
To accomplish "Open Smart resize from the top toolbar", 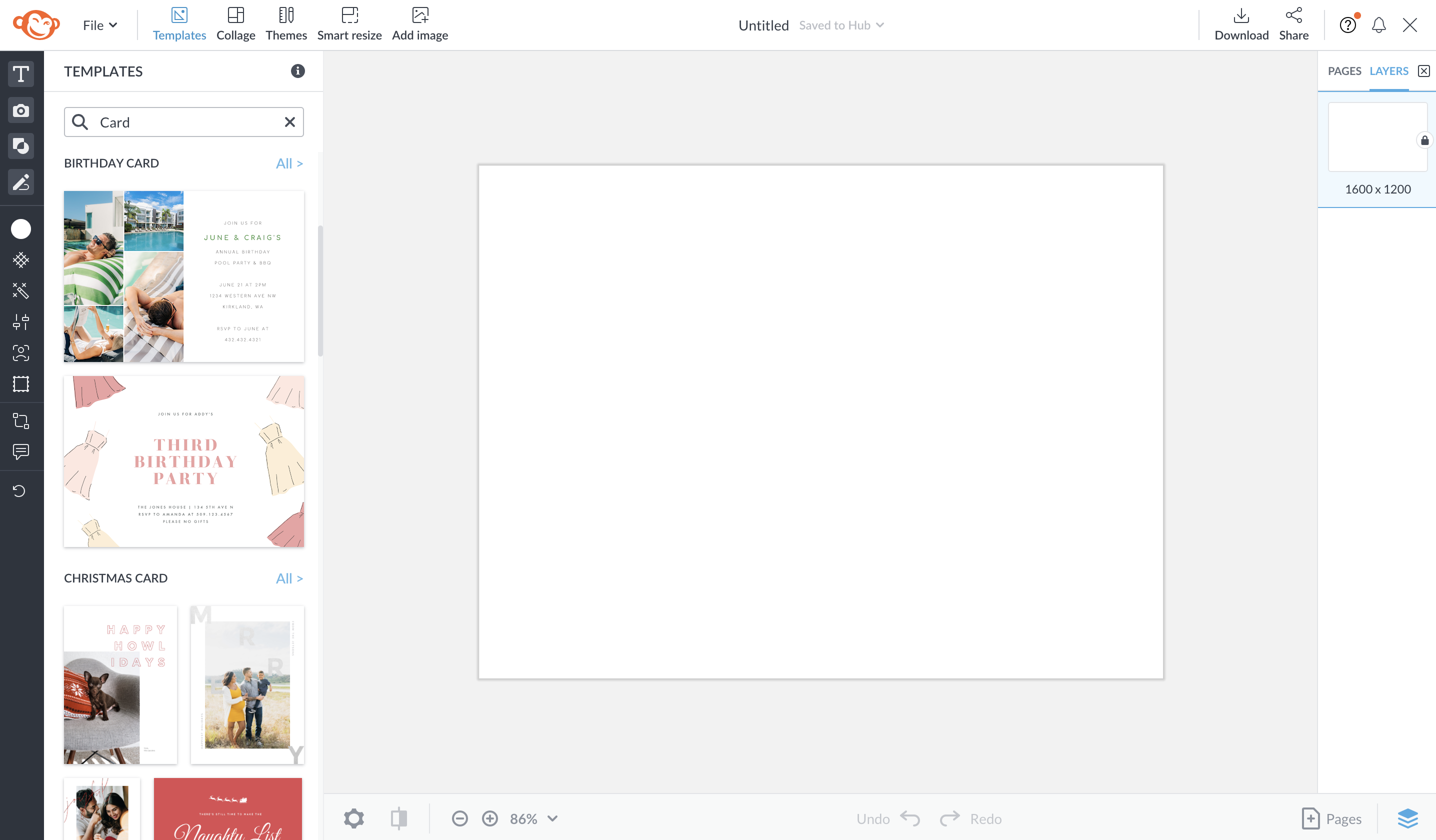I will tap(349, 23).
